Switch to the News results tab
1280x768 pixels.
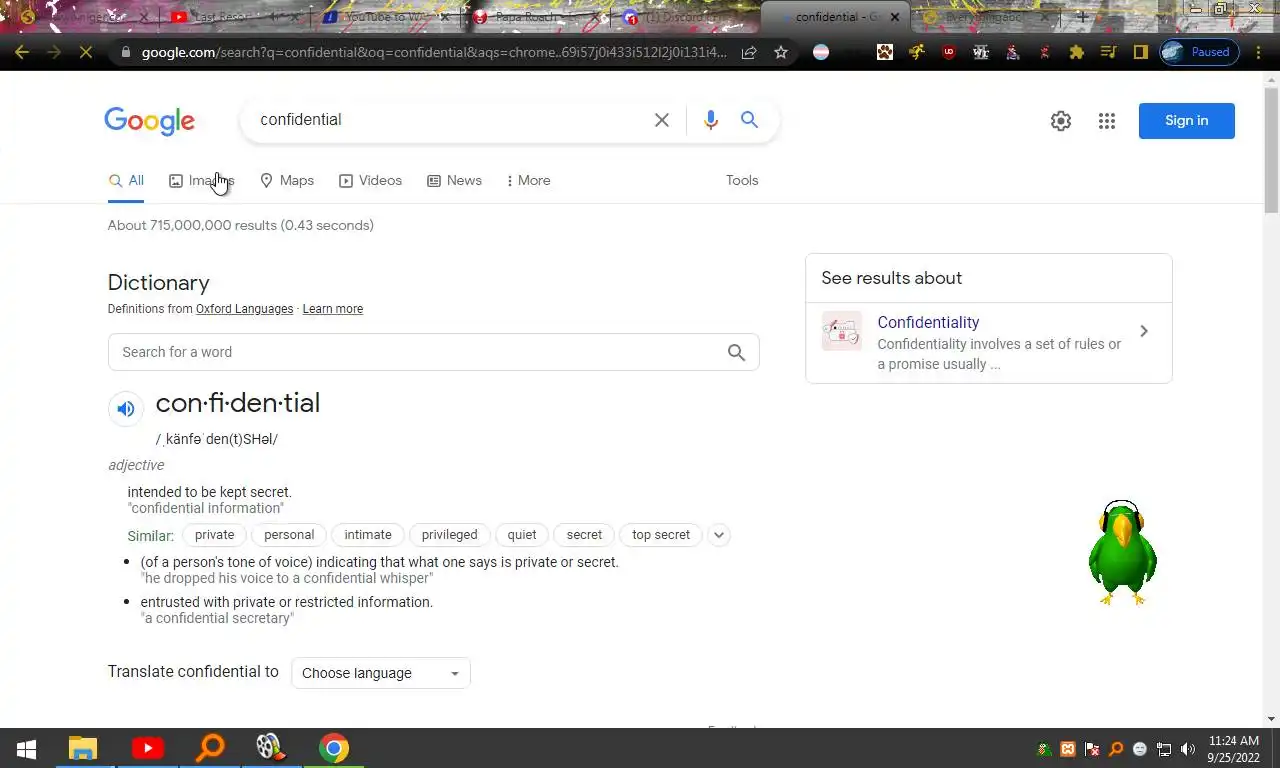[454, 180]
